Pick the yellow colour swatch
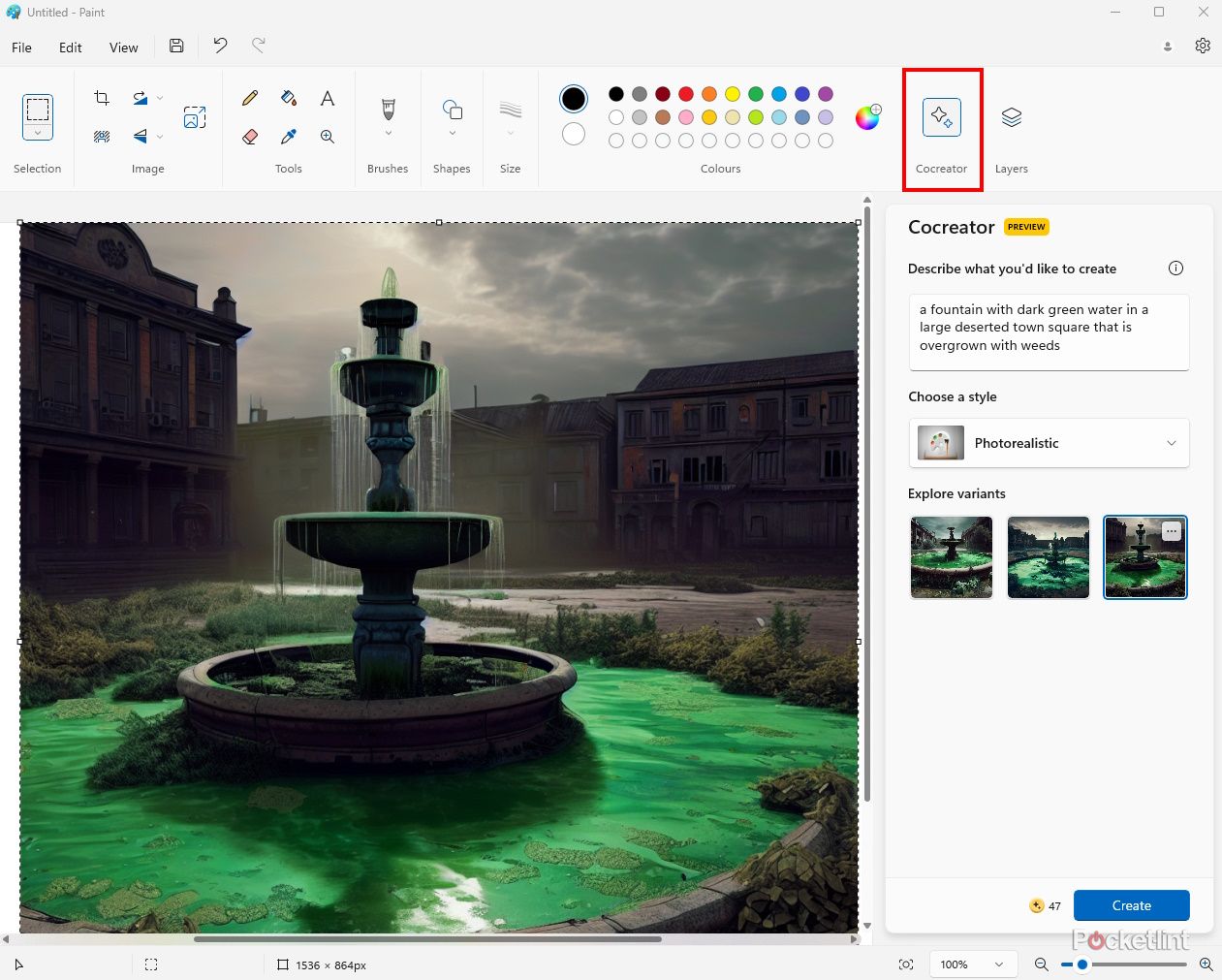This screenshot has width=1222, height=980. coord(733,94)
